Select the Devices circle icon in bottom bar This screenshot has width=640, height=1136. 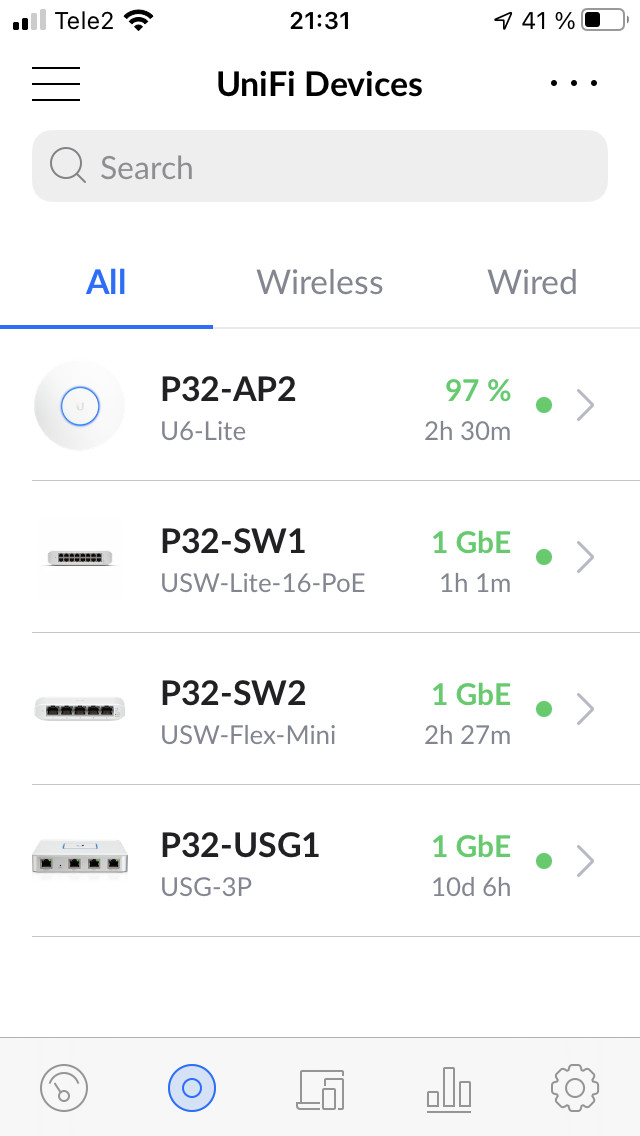tap(192, 1087)
